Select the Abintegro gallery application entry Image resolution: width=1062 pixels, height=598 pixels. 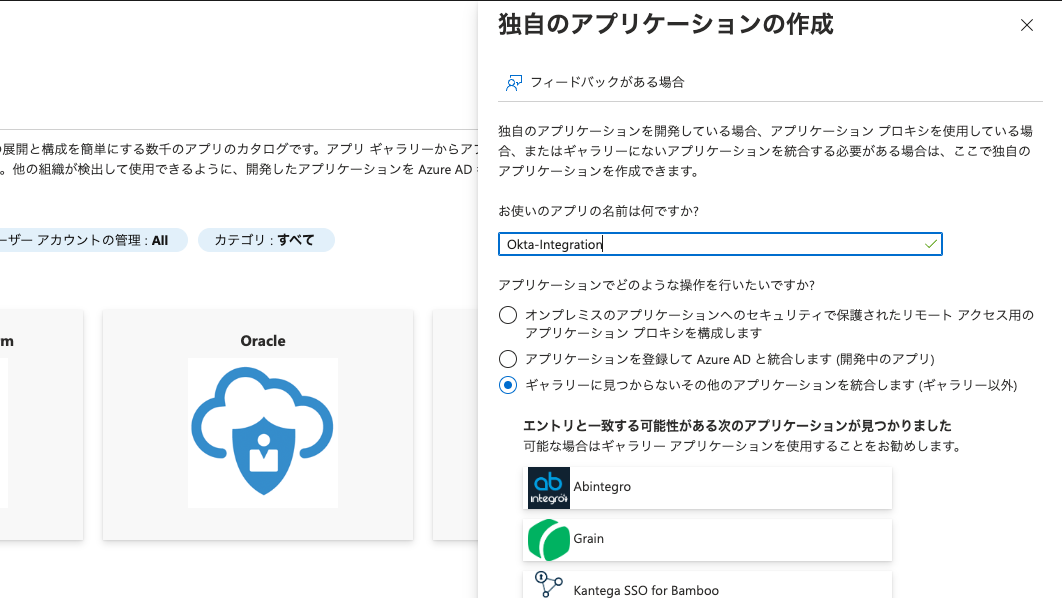coord(707,488)
